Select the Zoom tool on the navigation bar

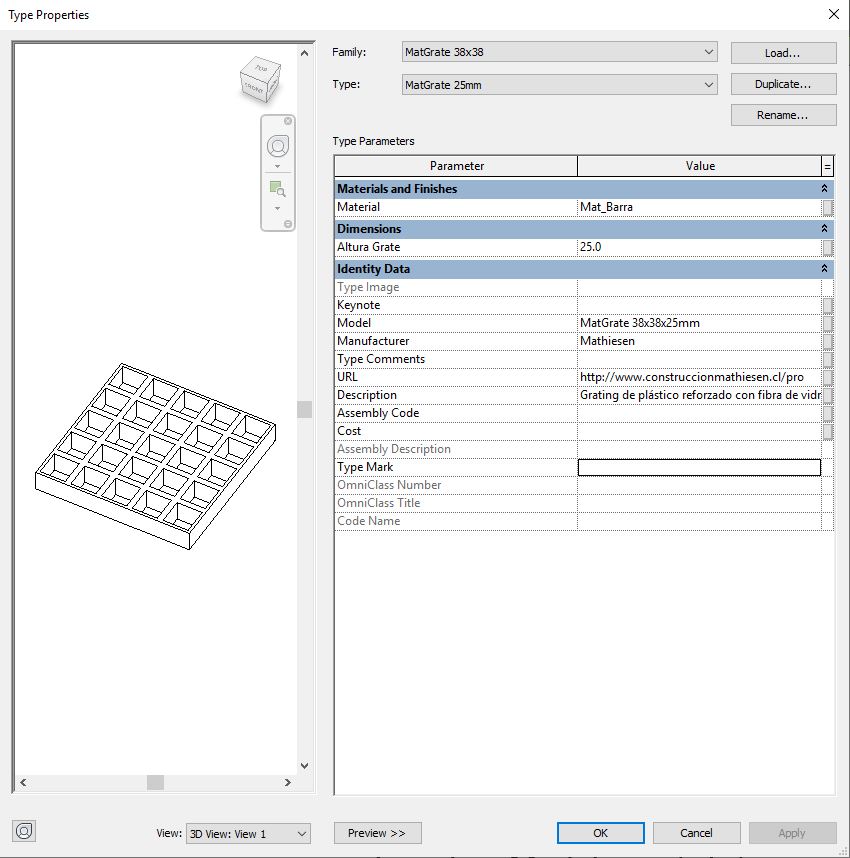tap(277, 187)
